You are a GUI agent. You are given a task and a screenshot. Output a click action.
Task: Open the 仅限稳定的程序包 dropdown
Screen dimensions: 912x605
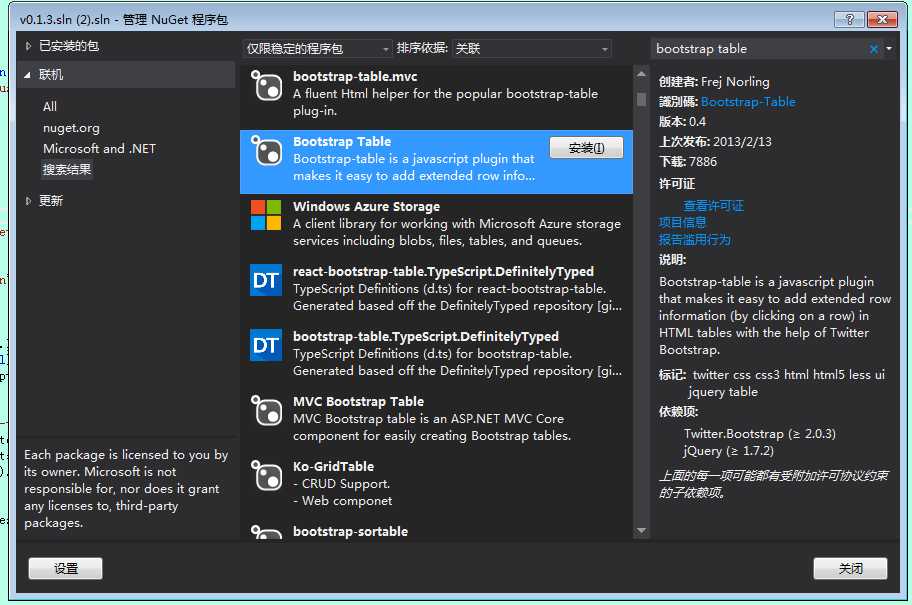(317, 49)
